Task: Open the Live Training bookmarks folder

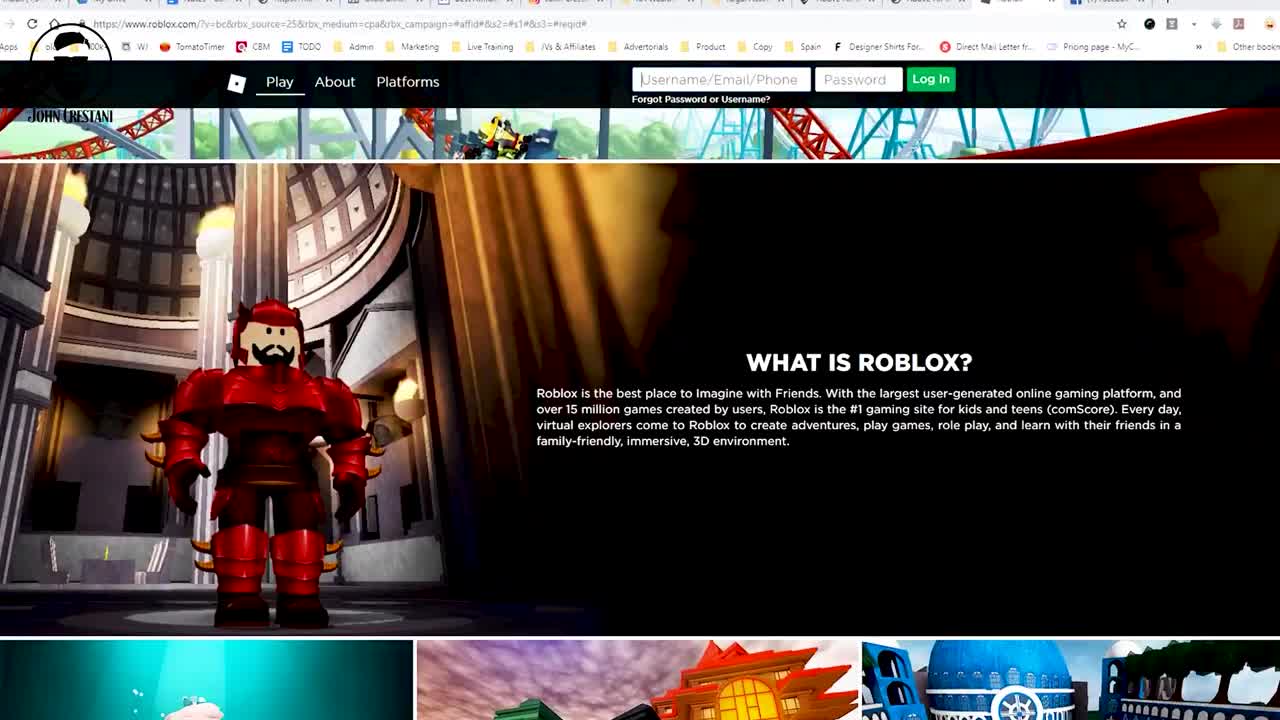Action: tap(482, 47)
